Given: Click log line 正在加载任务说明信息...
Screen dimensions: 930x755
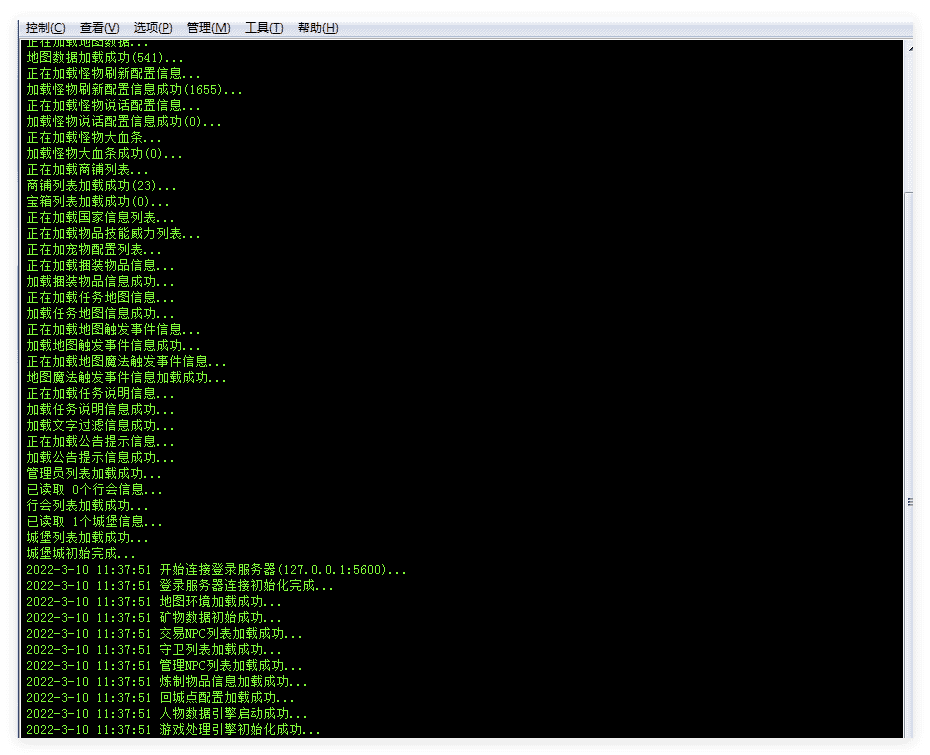Looking at the screenshot, I should coord(100,394).
